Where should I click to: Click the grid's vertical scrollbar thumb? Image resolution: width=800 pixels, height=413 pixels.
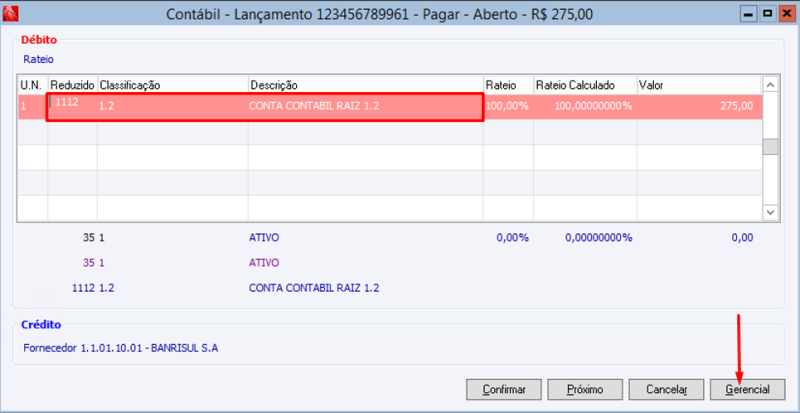coord(770,147)
